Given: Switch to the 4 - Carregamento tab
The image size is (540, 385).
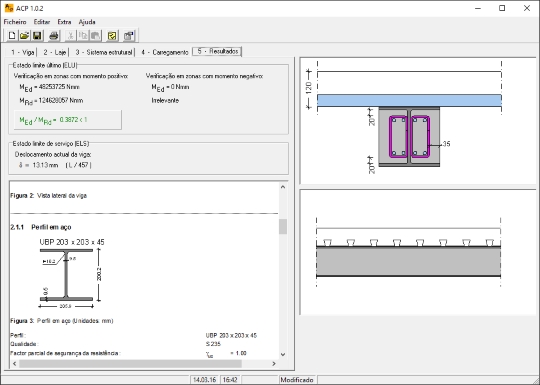Looking at the screenshot, I should 164,52.
